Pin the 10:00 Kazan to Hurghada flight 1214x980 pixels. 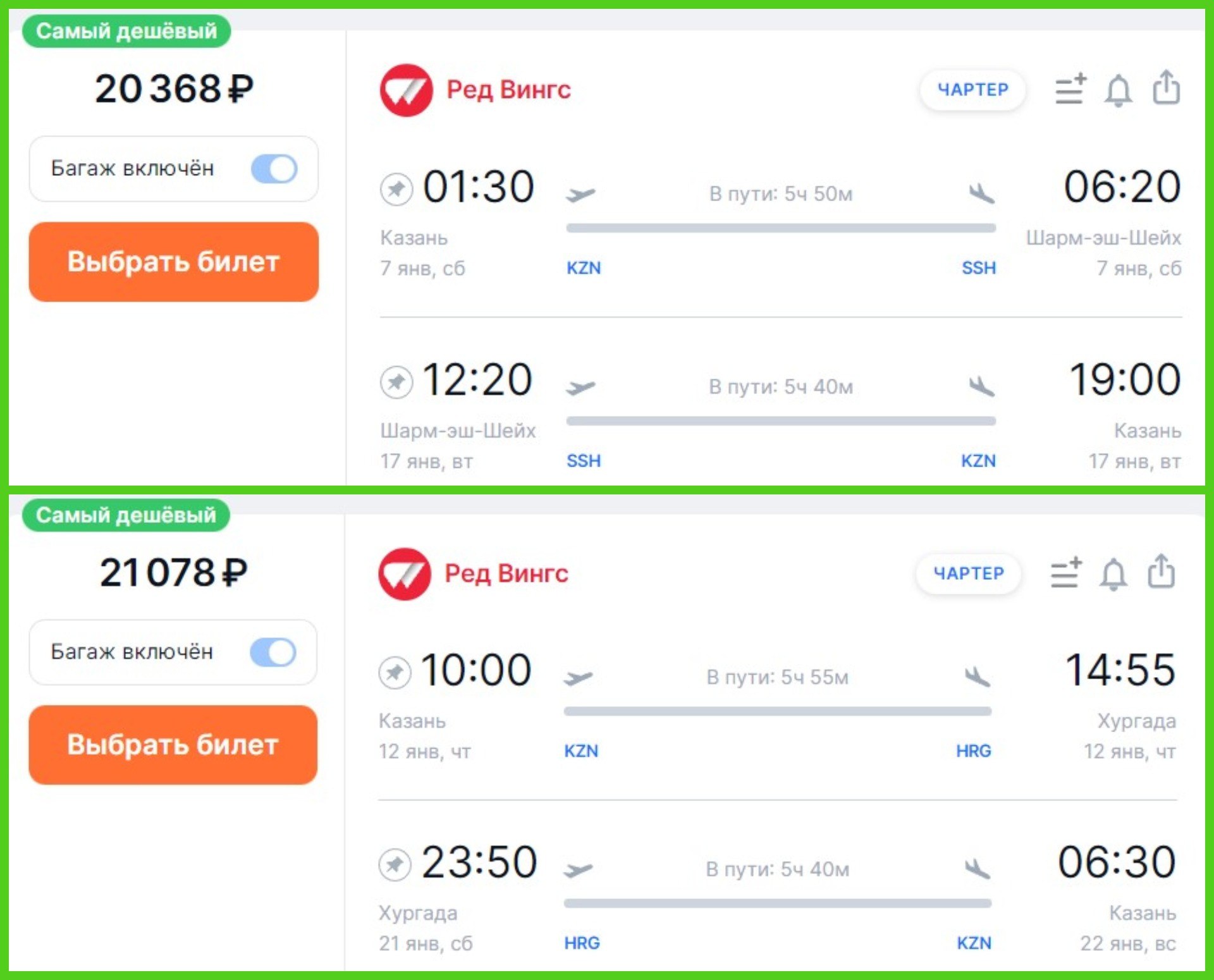click(395, 671)
